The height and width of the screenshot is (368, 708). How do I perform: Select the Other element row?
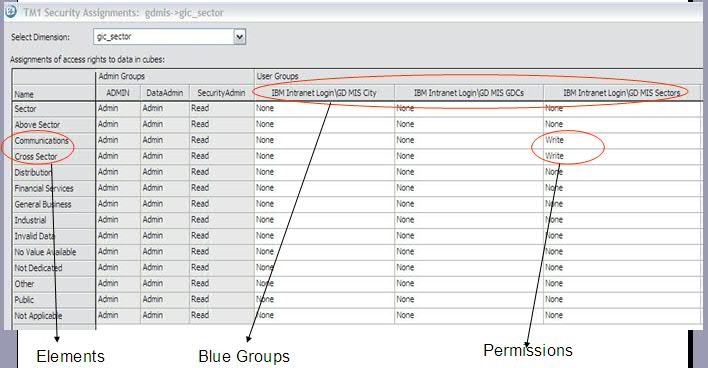click(x=54, y=284)
